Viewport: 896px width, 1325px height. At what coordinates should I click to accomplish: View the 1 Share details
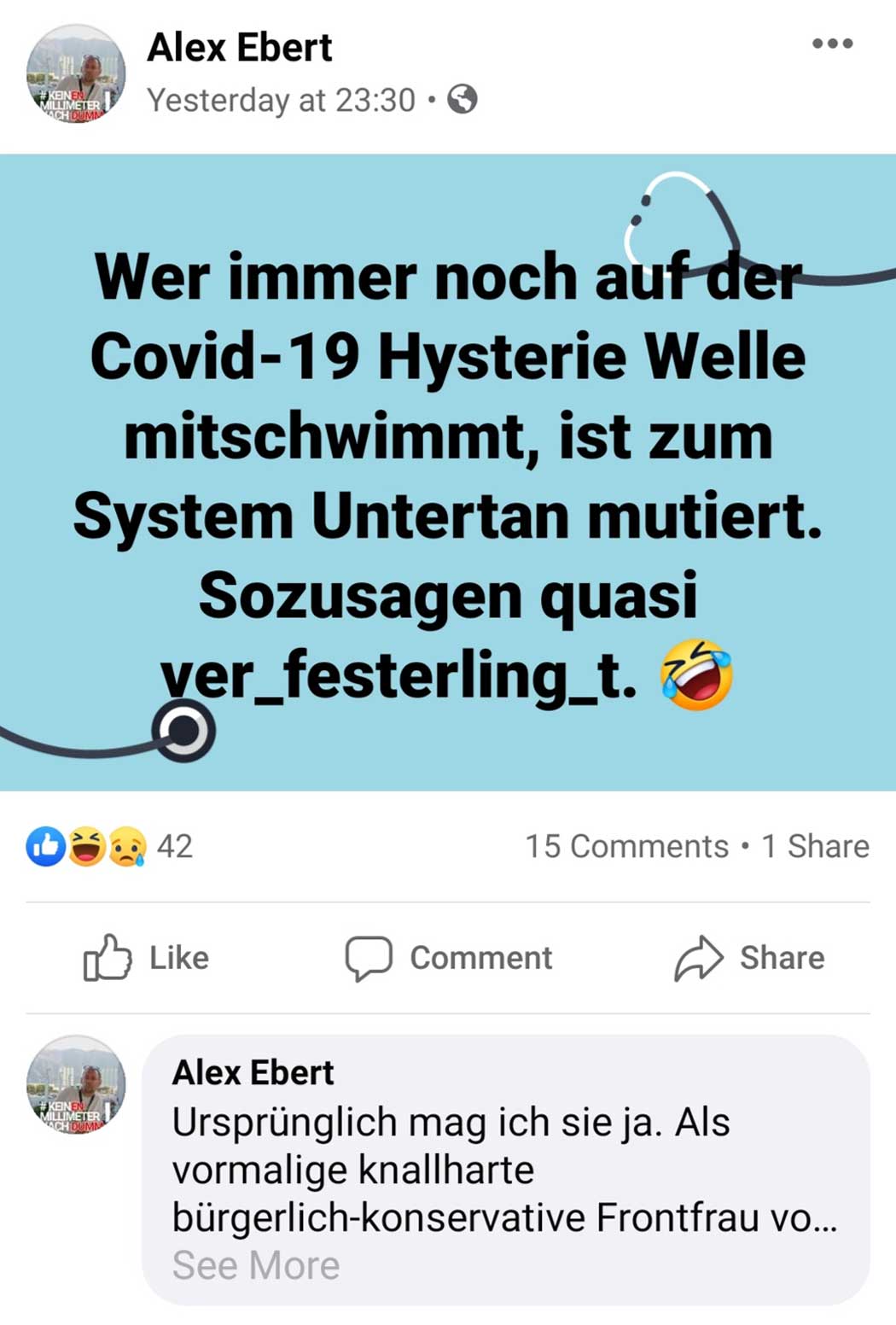(815, 846)
